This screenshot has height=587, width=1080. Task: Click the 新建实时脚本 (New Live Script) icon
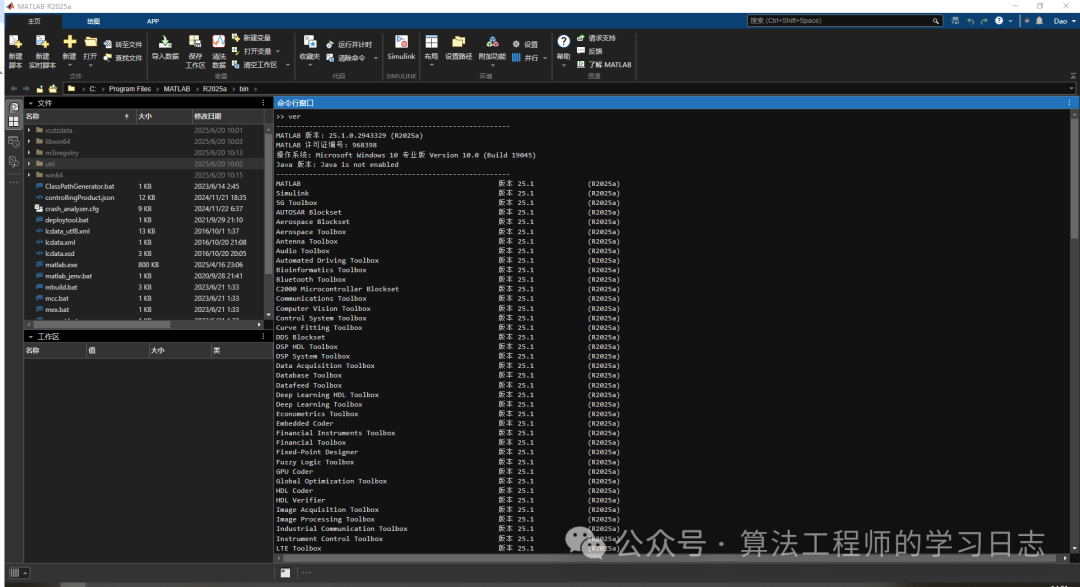click(42, 43)
